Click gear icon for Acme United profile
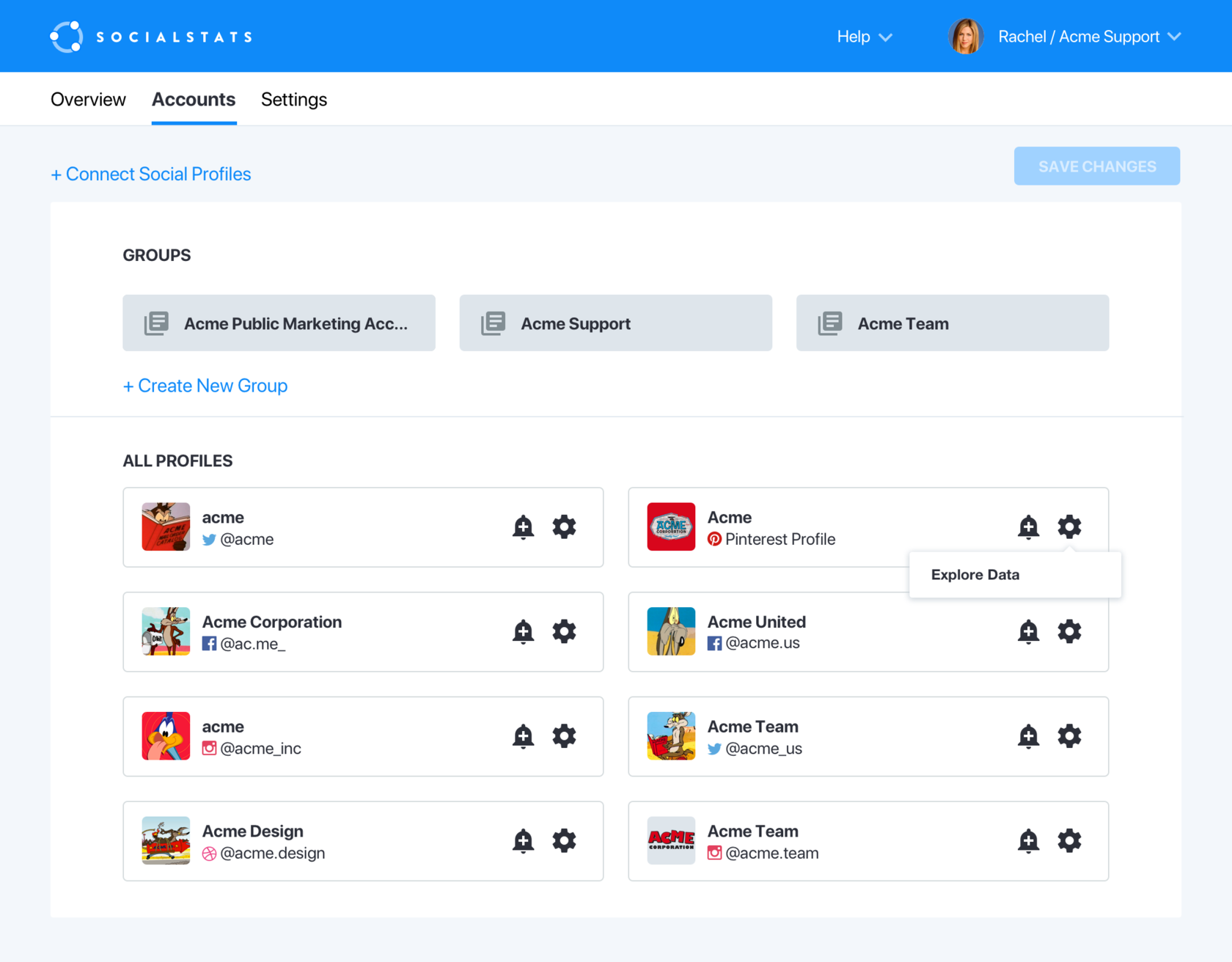 point(1069,631)
